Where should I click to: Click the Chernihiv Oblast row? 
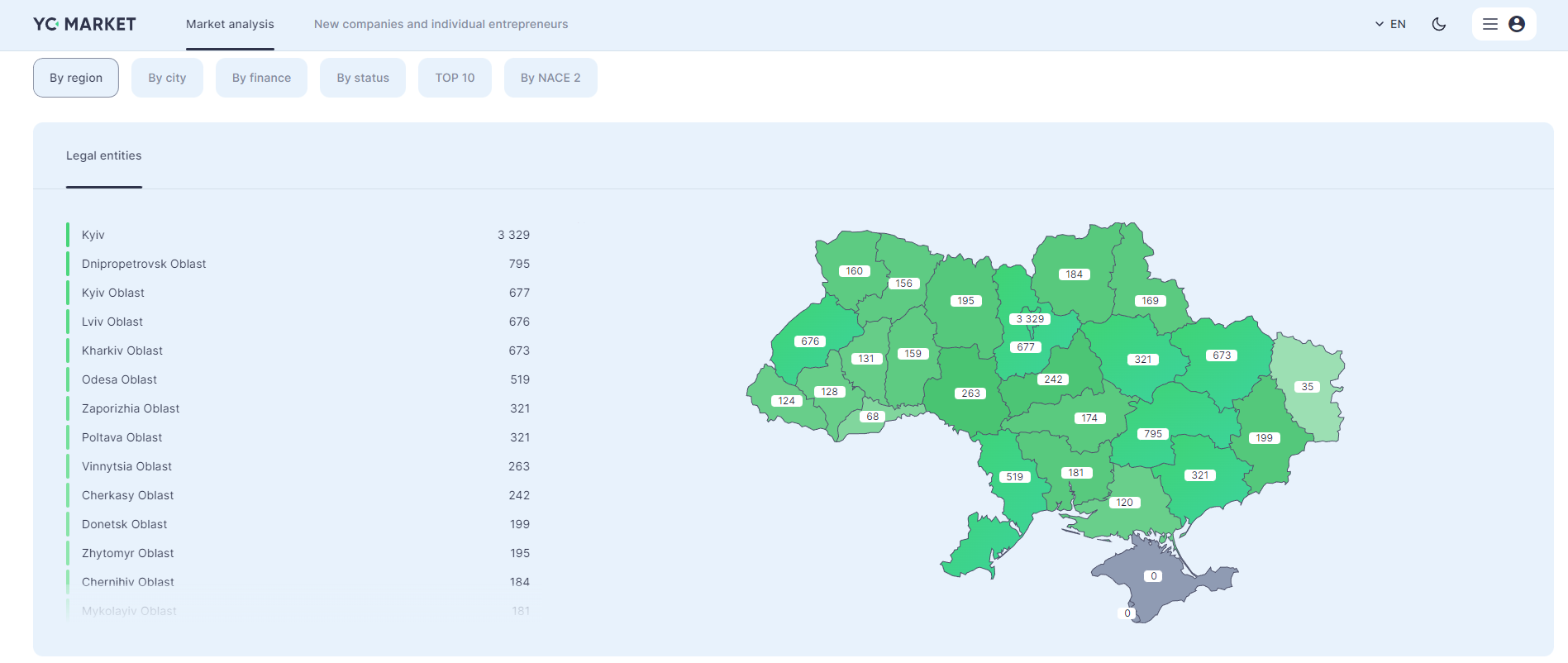tap(298, 582)
